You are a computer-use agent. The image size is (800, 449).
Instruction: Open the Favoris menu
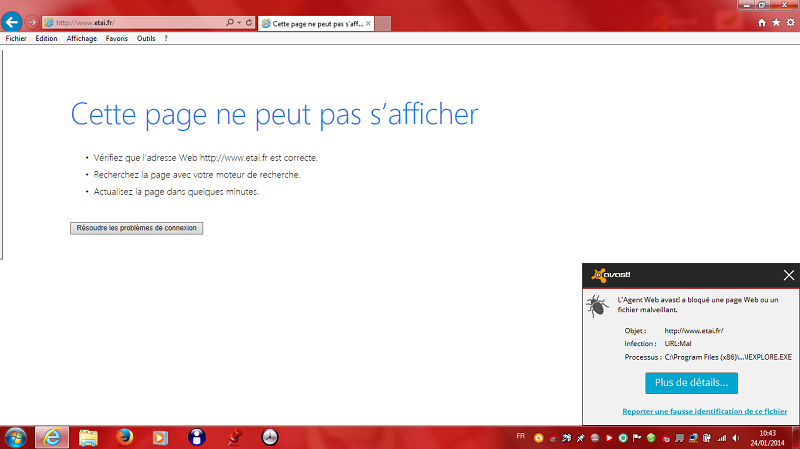point(116,38)
